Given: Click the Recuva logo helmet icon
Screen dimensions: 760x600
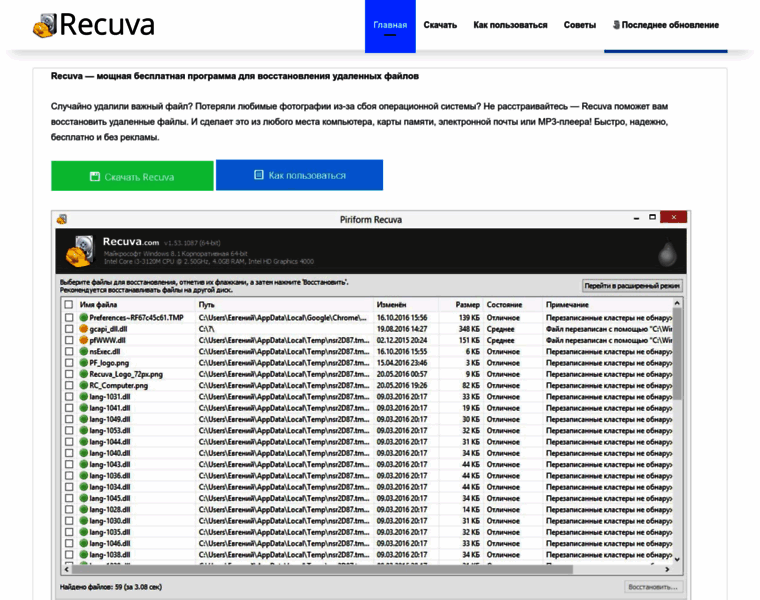Looking at the screenshot, I should [45, 25].
